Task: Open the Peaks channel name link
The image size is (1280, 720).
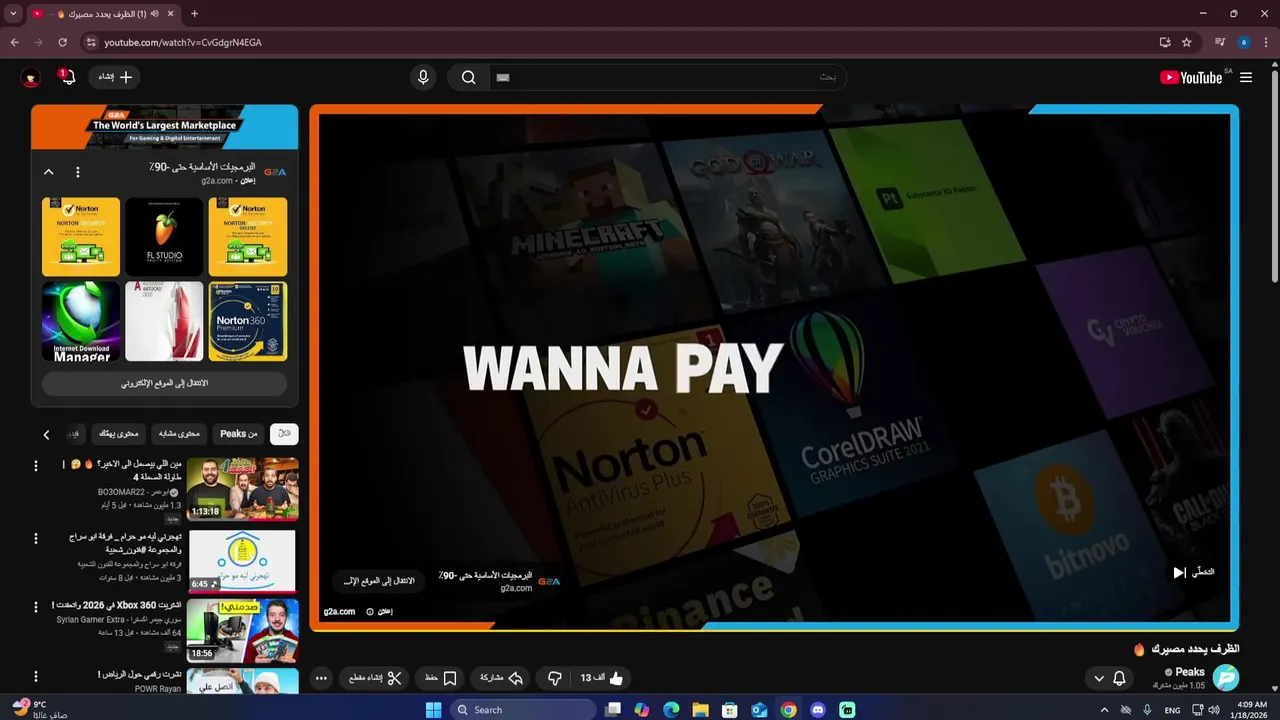Action: tap(1190, 672)
